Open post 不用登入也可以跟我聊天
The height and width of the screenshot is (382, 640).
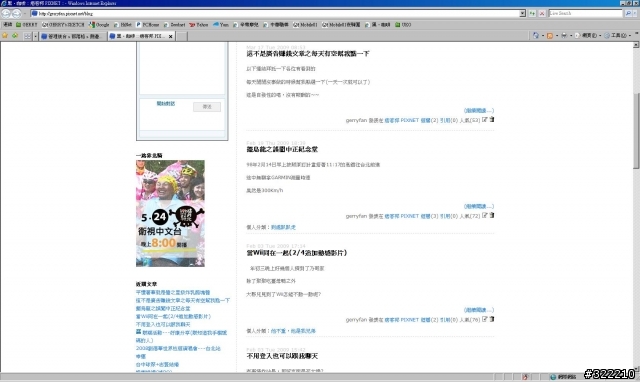coord(282,356)
